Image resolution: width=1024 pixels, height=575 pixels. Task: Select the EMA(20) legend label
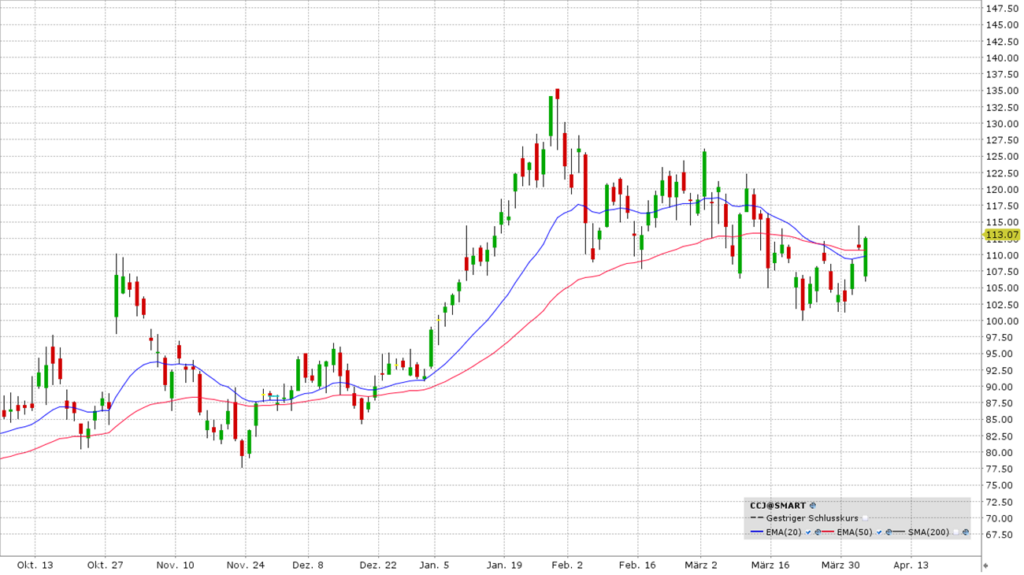tap(784, 532)
